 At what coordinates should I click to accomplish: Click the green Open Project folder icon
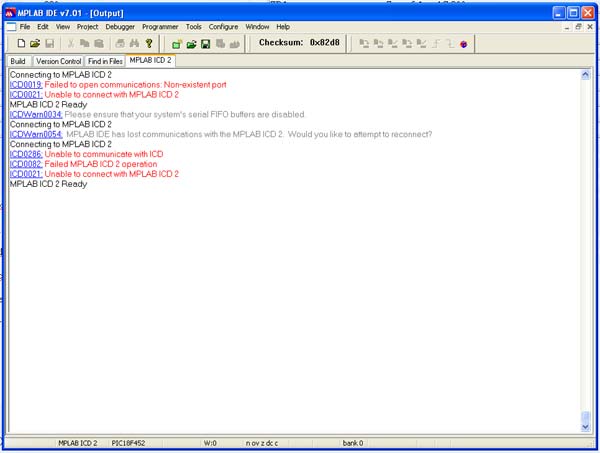(191, 44)
